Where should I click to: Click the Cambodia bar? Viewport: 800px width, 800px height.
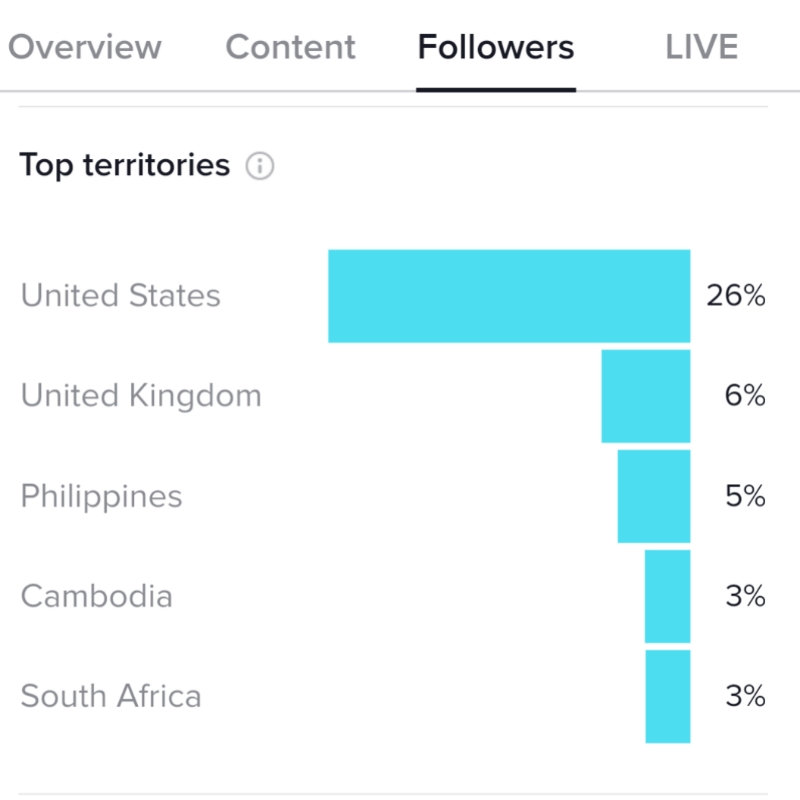667,596
